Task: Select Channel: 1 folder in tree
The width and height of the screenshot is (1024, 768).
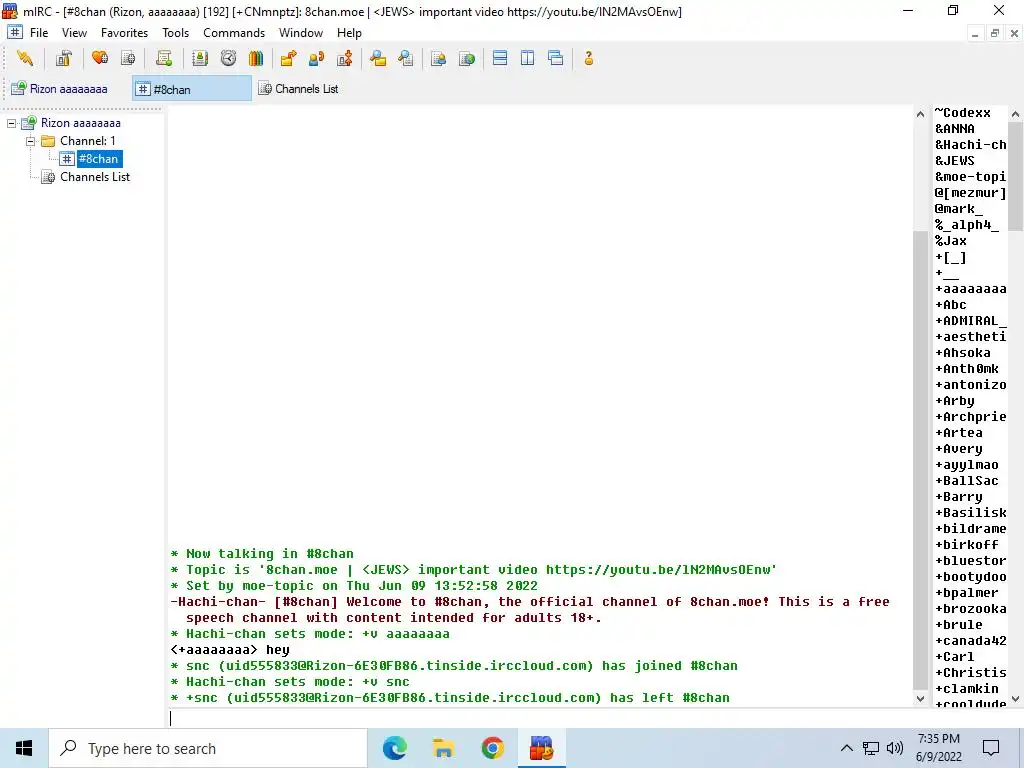Action: coord(88,141)
